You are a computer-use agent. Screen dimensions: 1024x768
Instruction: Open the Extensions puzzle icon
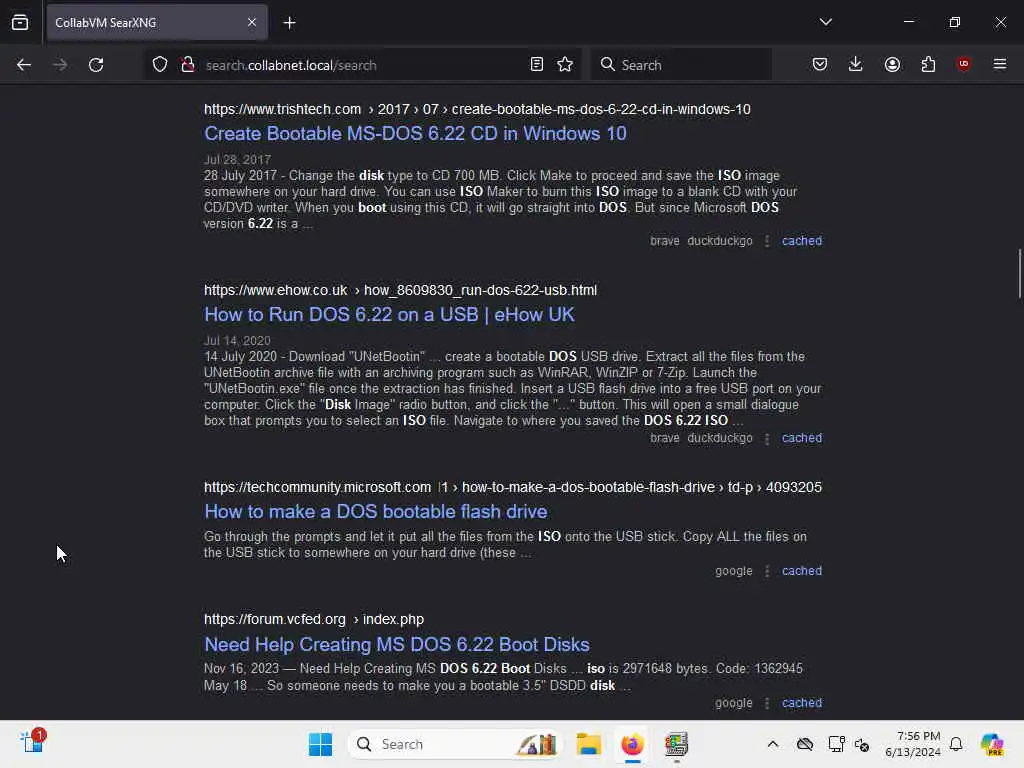tap(928, 64)
